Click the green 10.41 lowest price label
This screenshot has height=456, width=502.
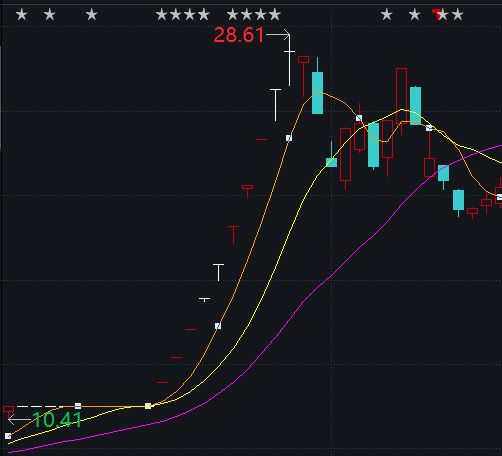pos(57,420)
